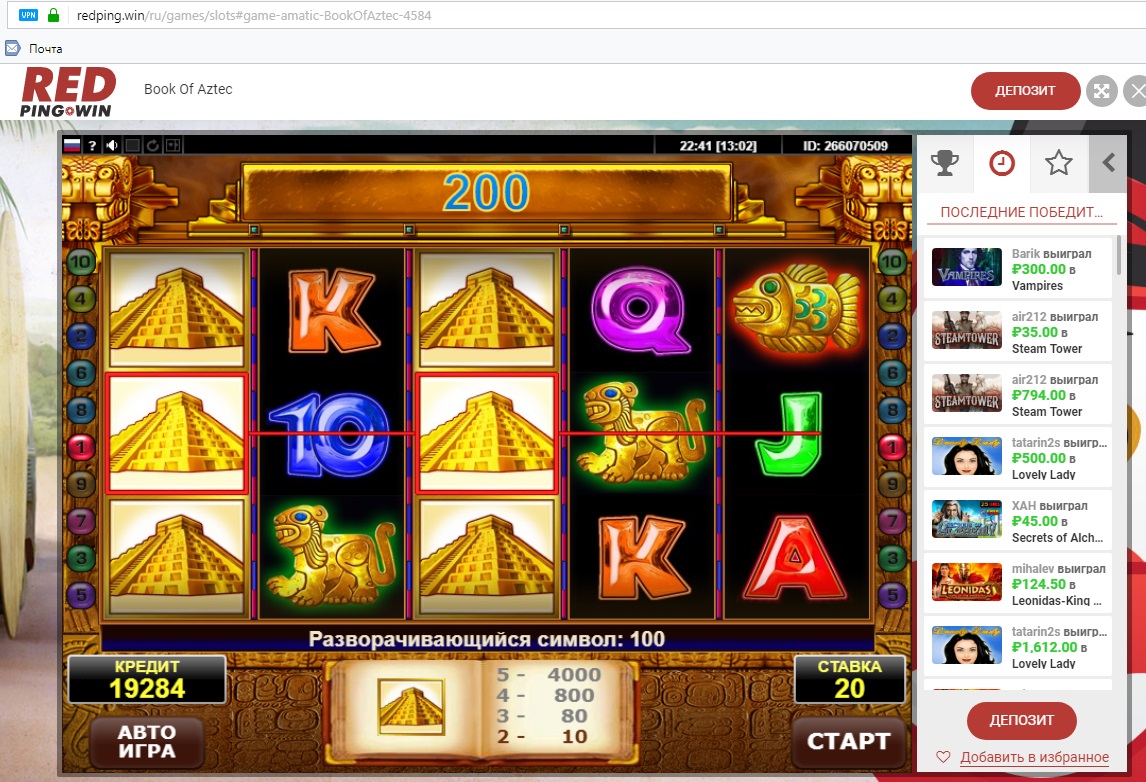Switch to the clock recent-winners tab
This screenshot has width=1146, height=782.
point(1001,163)
